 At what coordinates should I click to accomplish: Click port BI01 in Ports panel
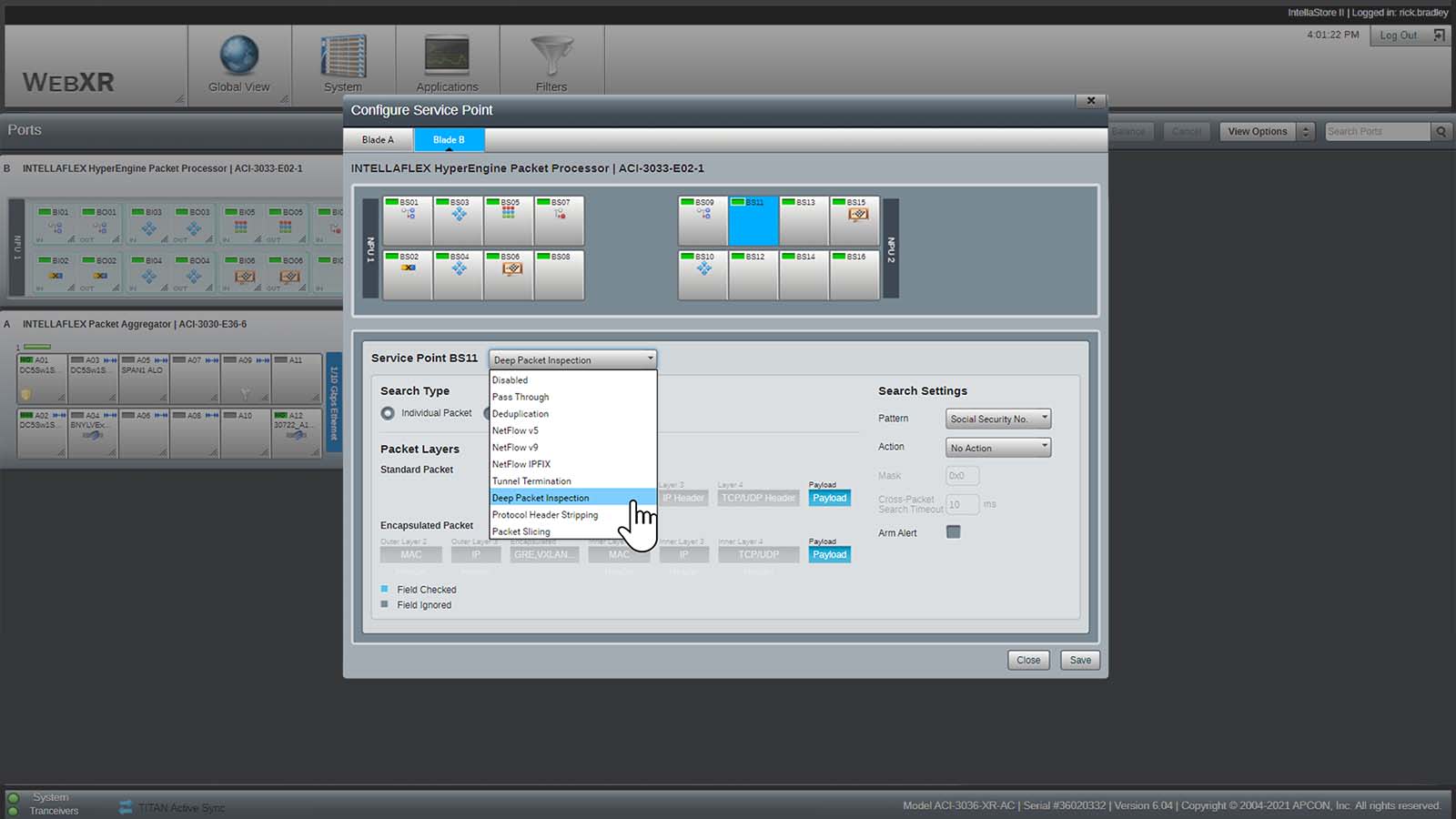pyautogui.click(x=54, y=224)
